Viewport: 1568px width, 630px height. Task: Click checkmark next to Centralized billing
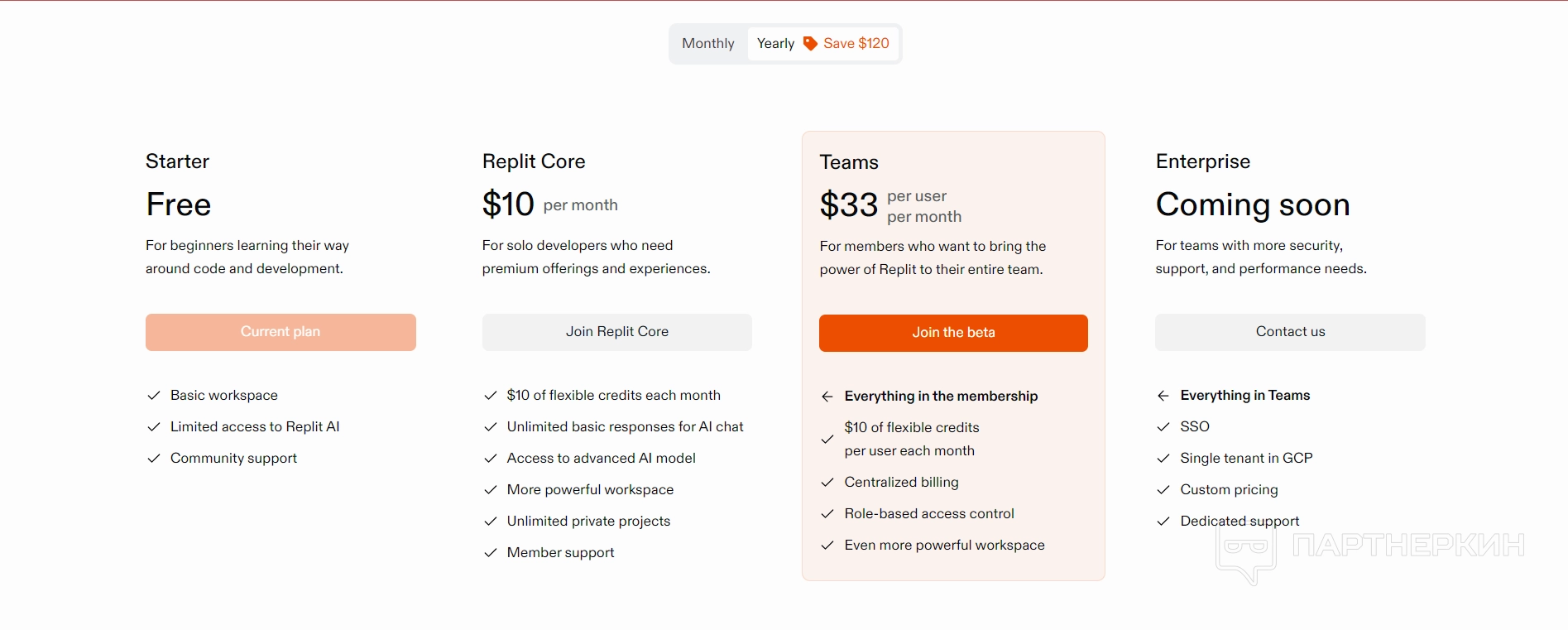click(x=827, y=483)
